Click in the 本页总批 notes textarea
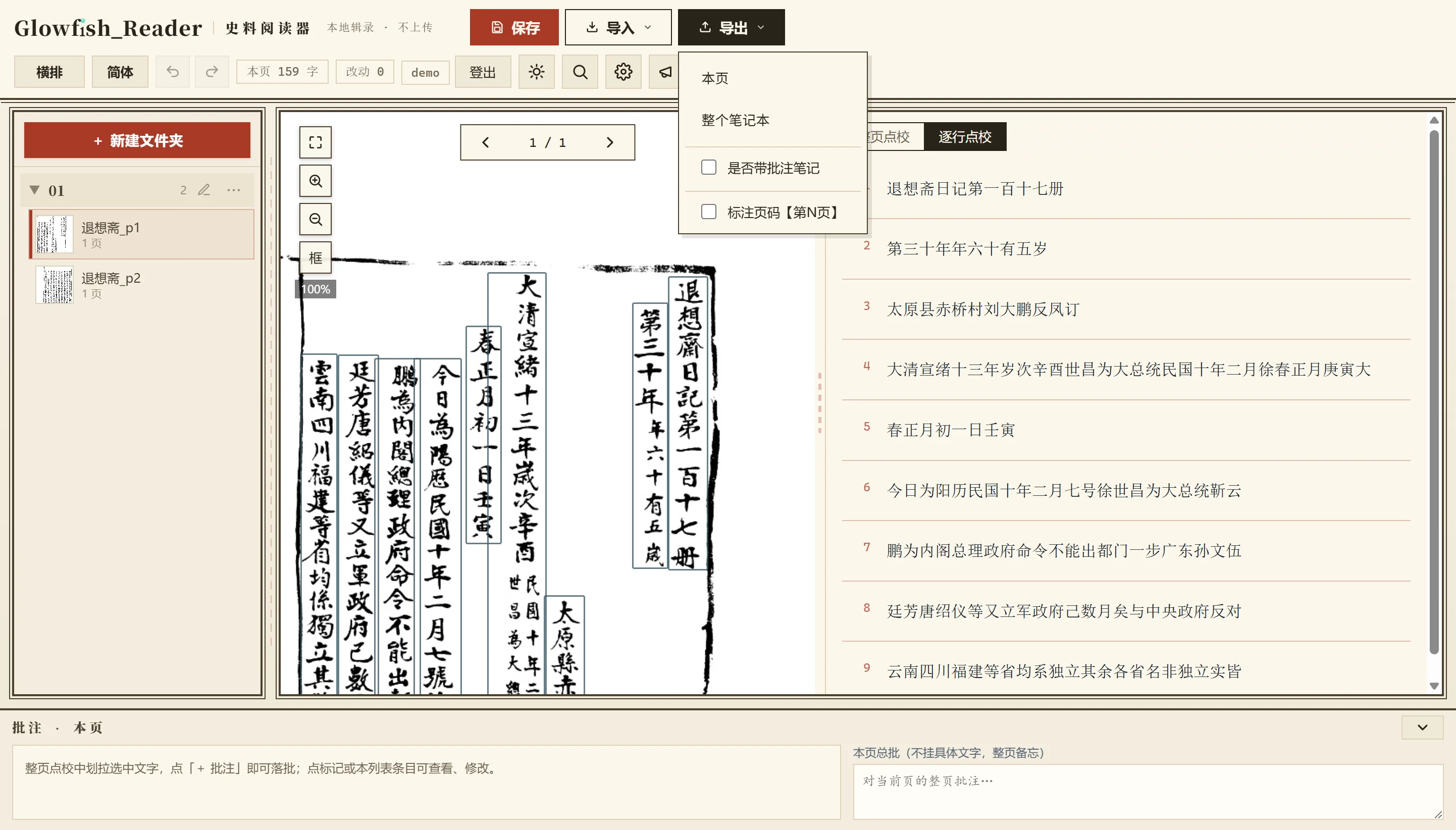1456x830 pixels. click(x=1147, y=792)
